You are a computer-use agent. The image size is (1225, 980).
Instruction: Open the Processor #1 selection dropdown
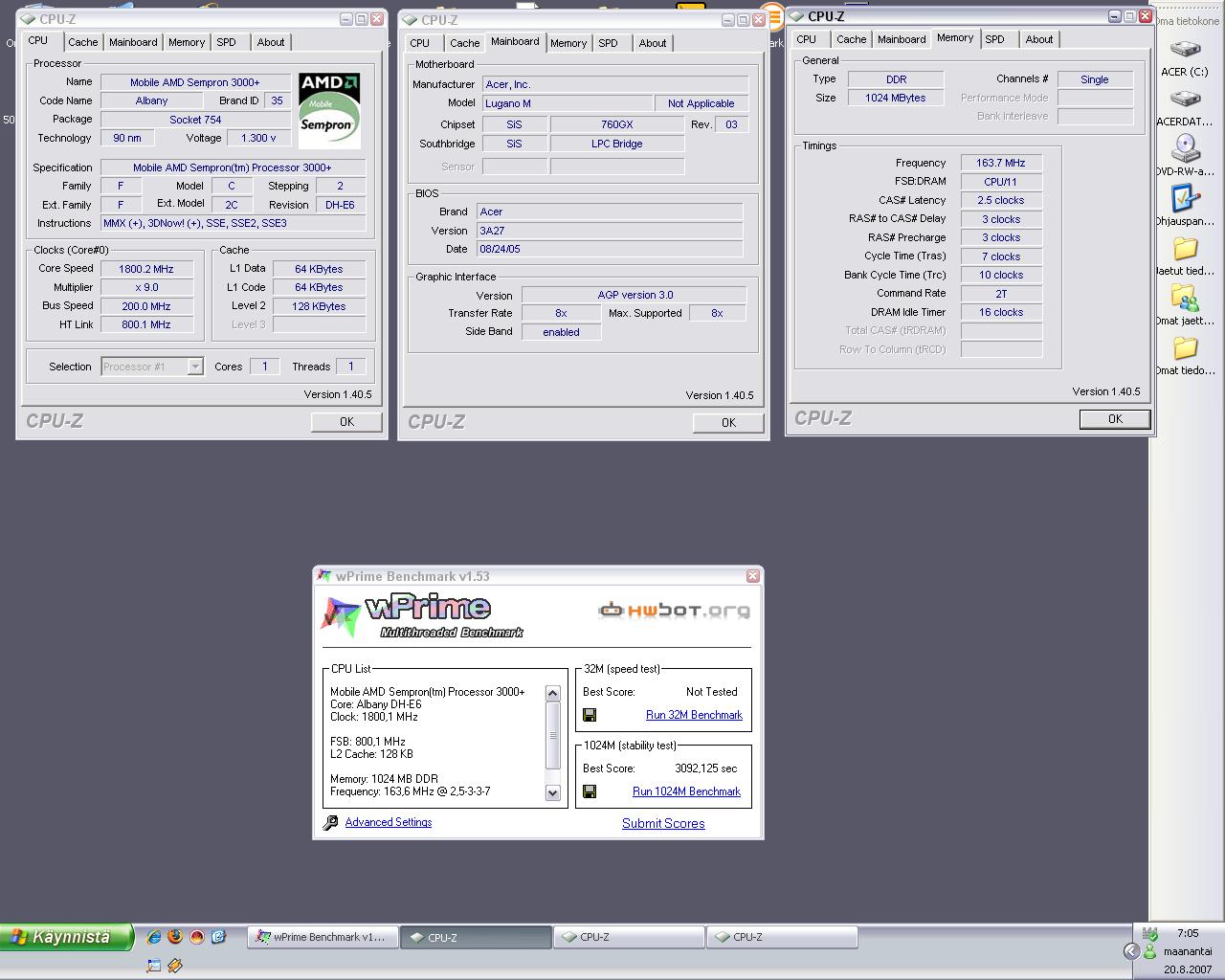coord(195,367)
